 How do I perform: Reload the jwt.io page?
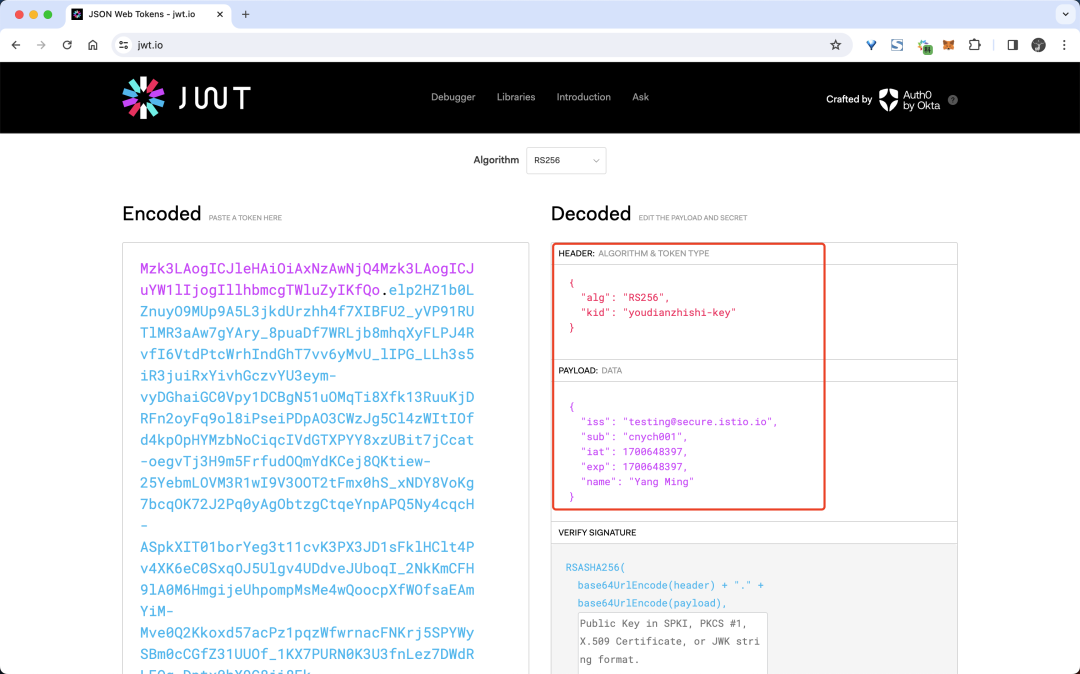(67, 45)
